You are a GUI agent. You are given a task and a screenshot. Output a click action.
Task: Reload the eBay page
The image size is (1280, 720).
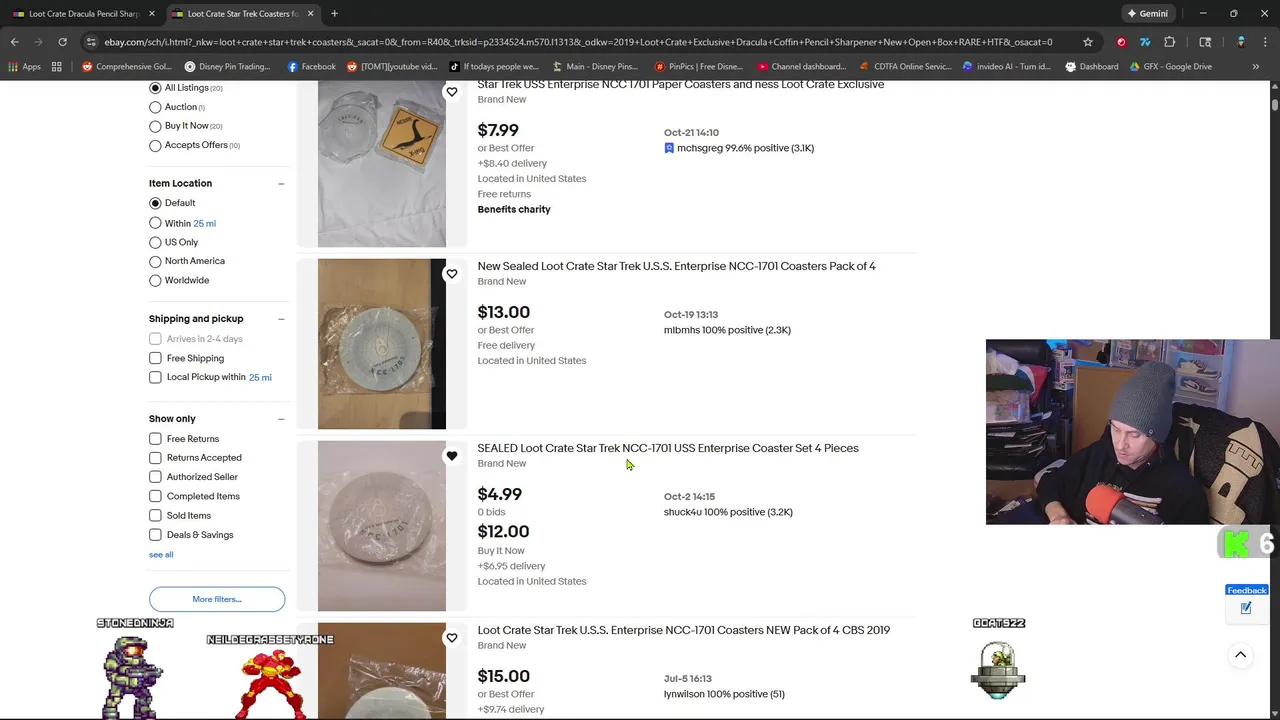click(x=62, y=42)
